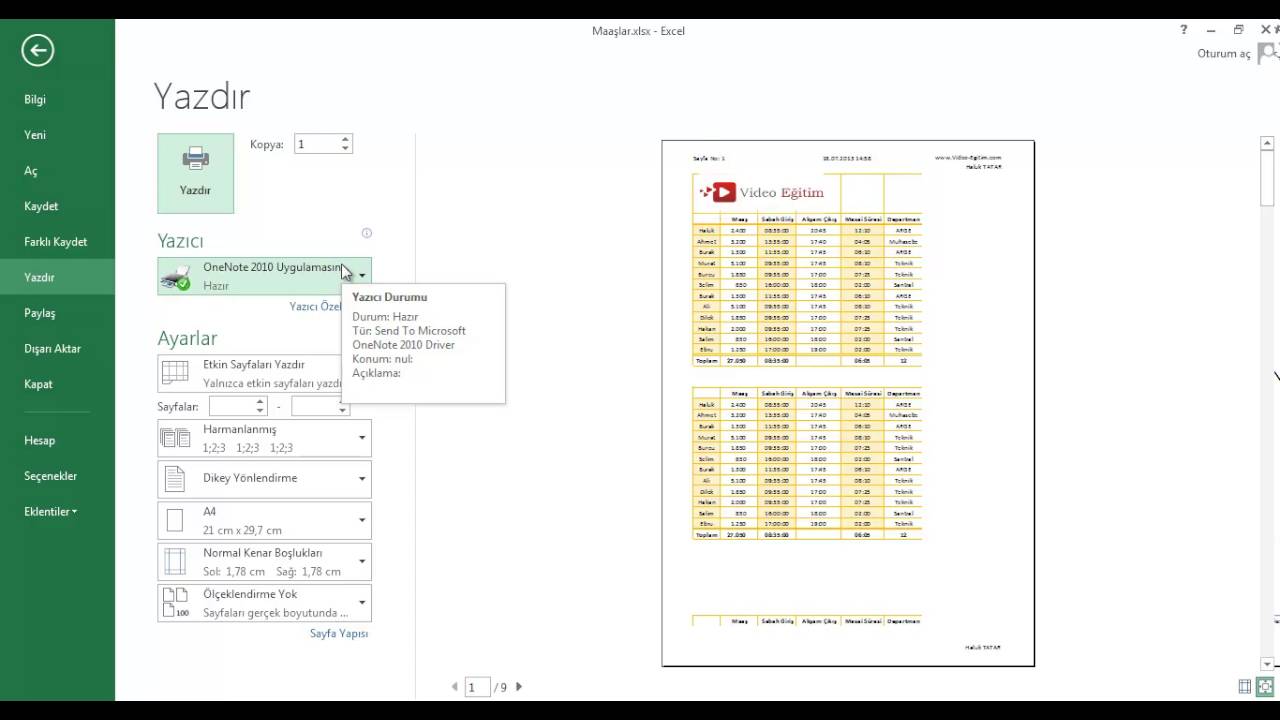Click the Kopya copies number field

click(x=316, y=144)
